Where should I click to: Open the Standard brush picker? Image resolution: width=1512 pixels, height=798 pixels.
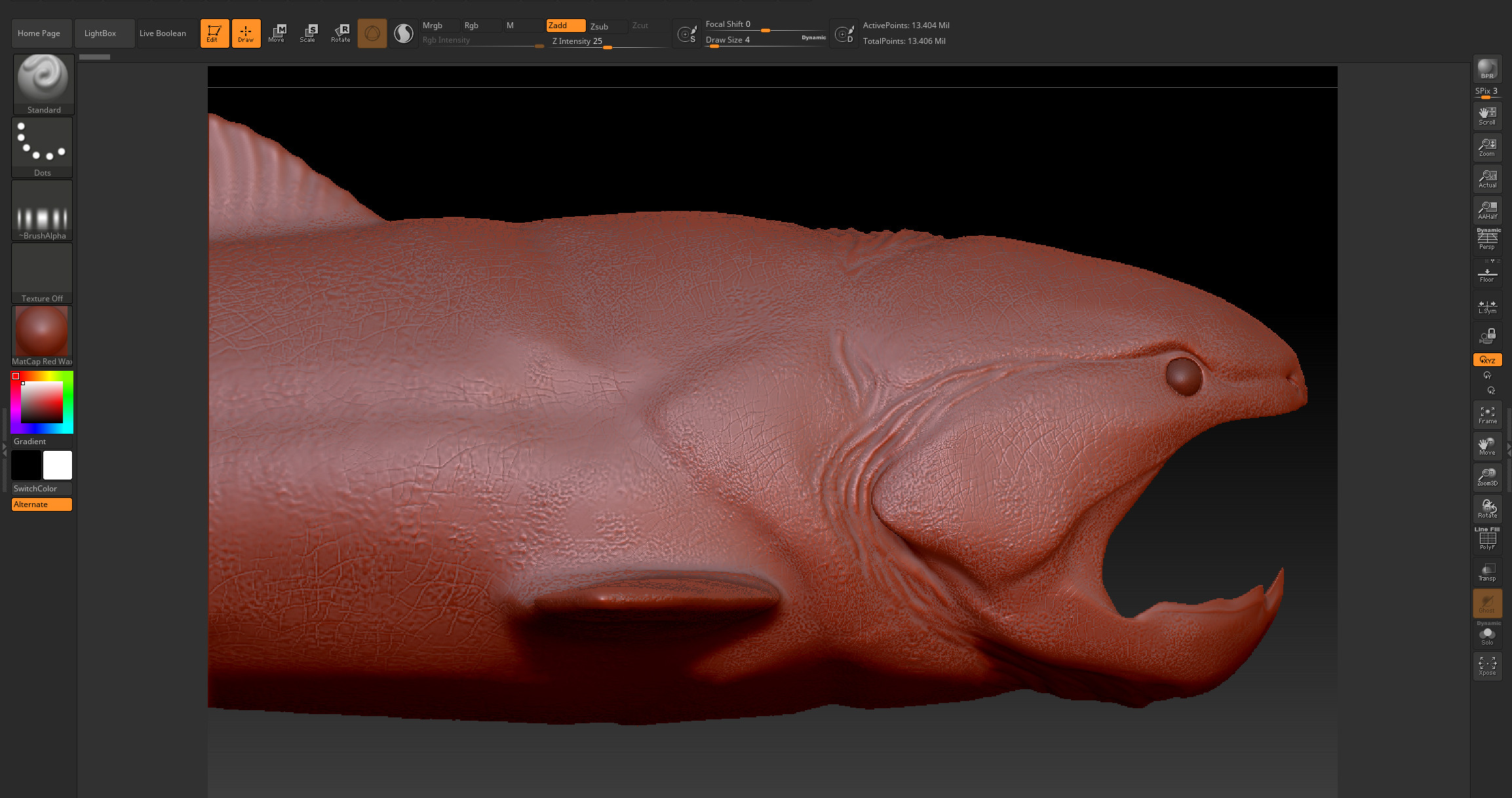43,85
